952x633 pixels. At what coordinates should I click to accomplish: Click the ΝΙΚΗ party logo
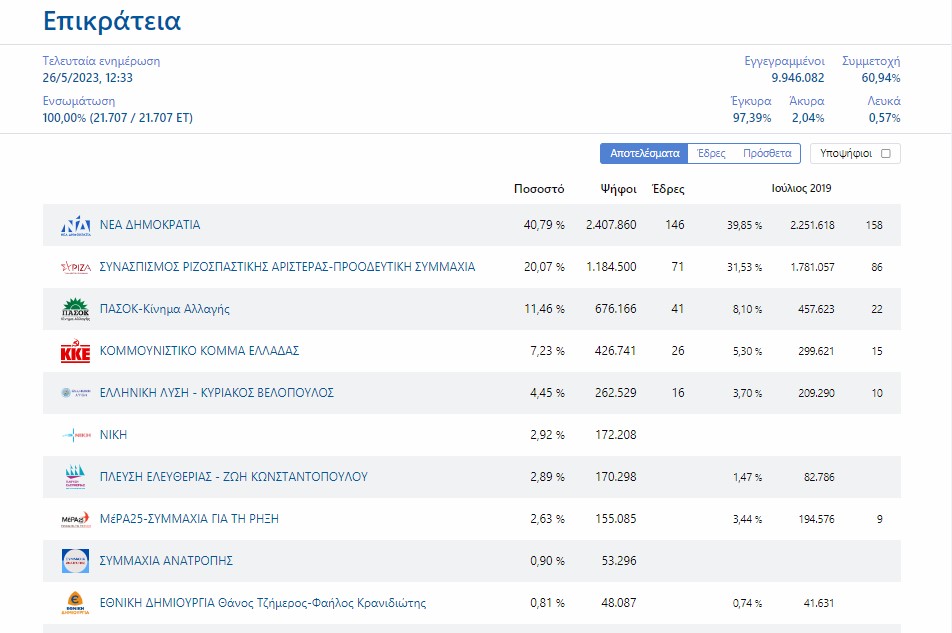click(76, 435)
